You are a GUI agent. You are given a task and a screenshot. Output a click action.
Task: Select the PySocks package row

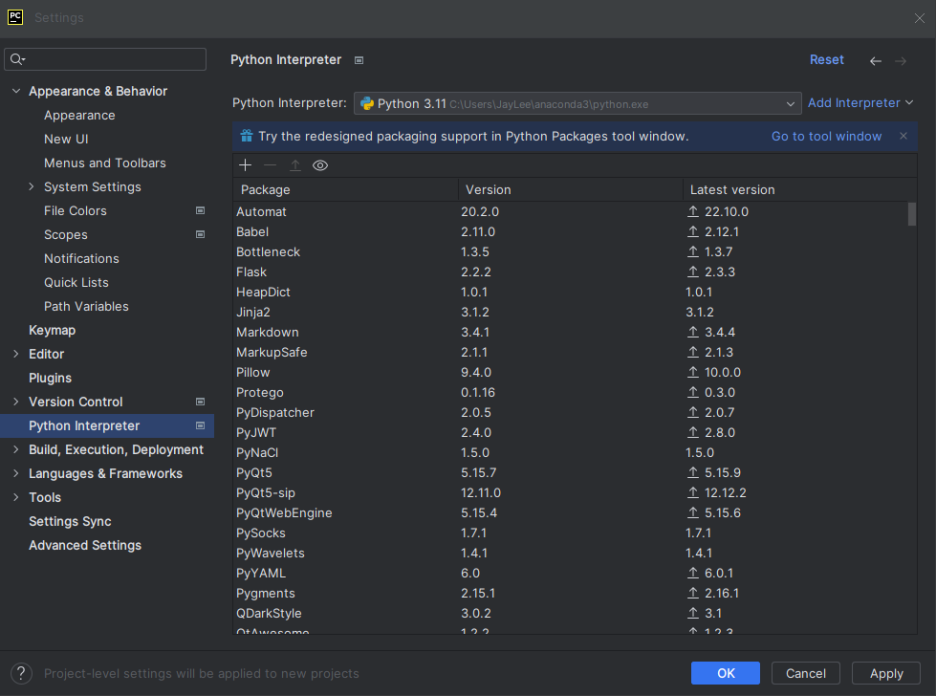click(x=570, y=533)
